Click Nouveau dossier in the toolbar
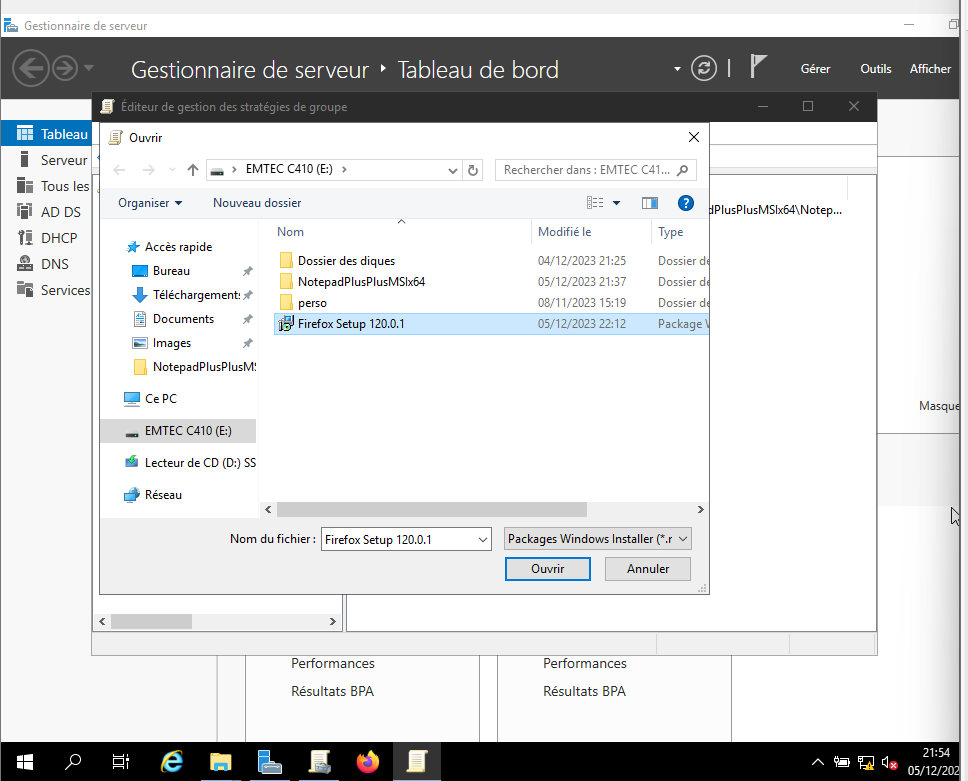Image resolution: width=968 pixels, height=781 pixels. pyautogui.click(x=257, y=203)
